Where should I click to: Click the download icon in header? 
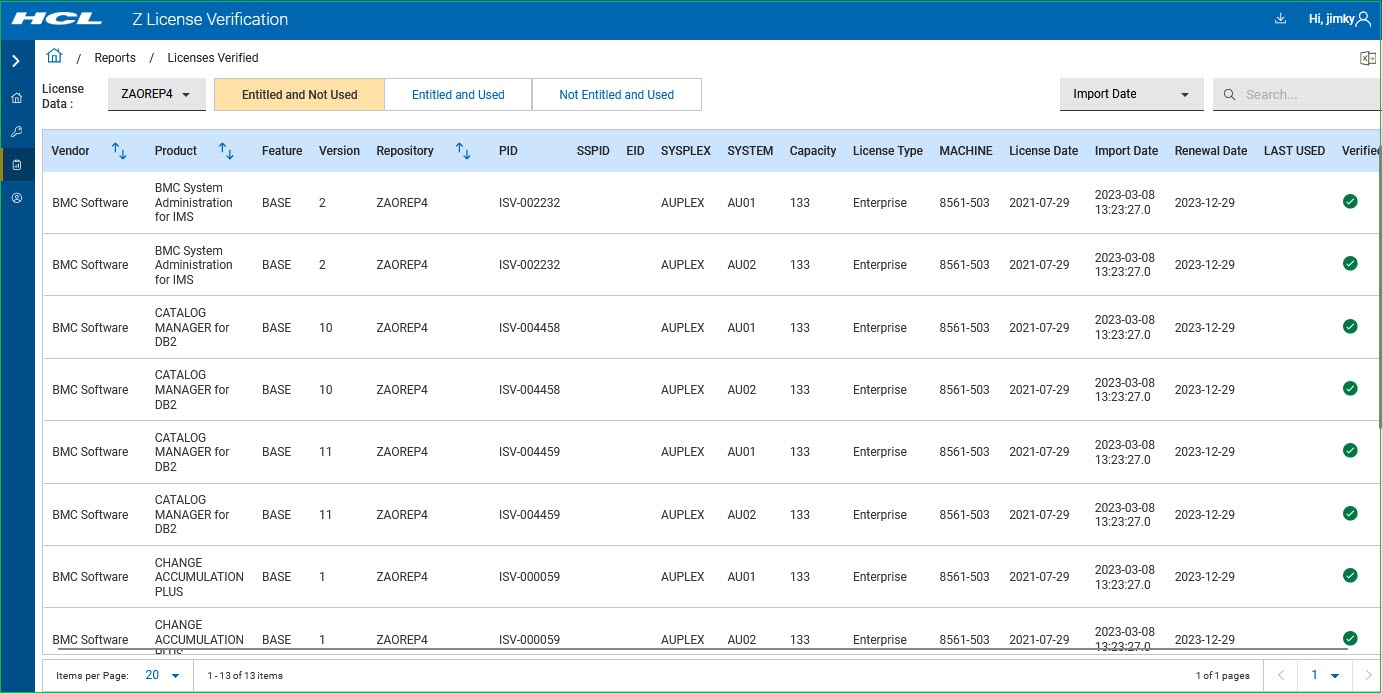[x=1280, y=19]
